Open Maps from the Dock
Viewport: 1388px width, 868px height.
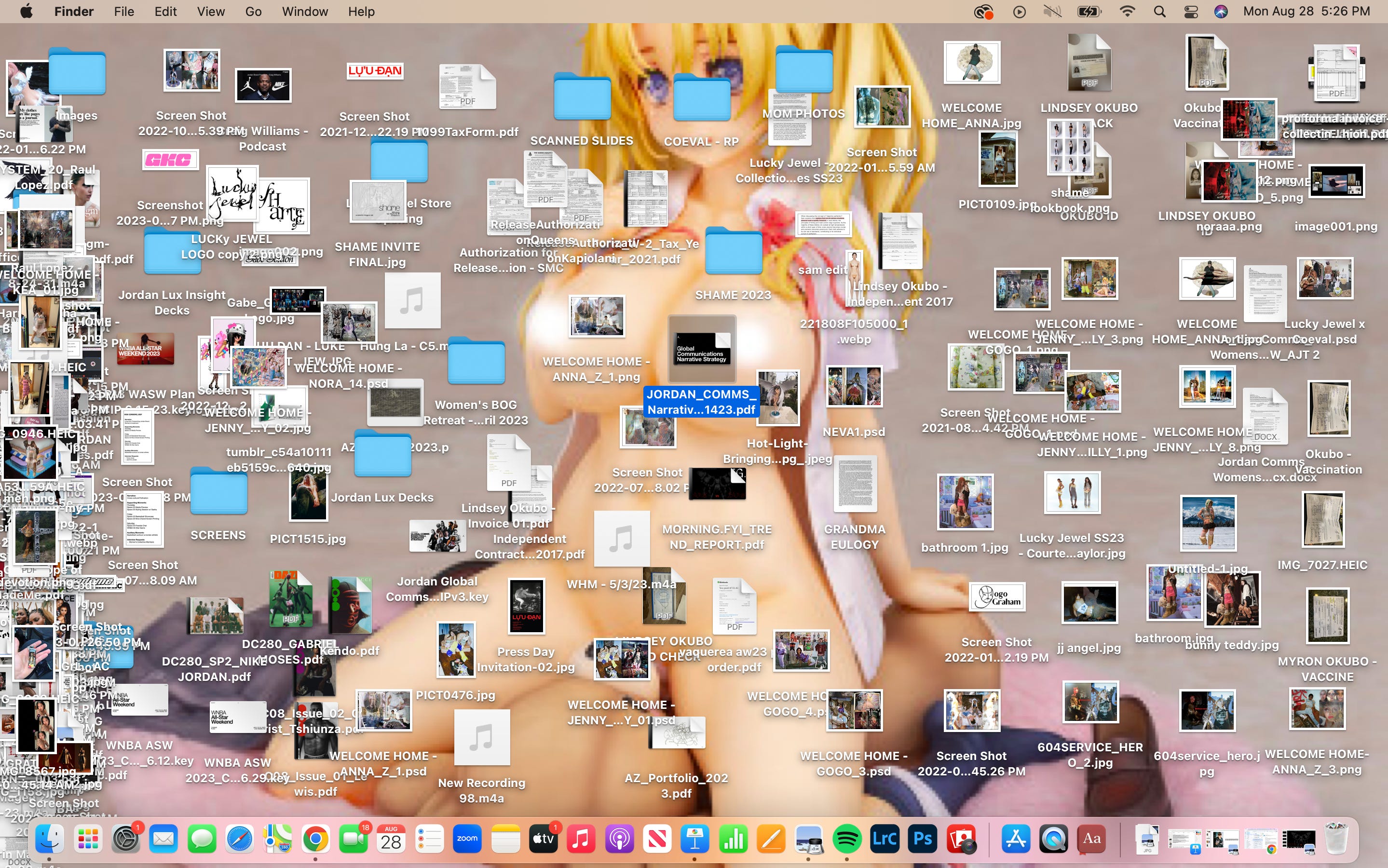[278, 839]
